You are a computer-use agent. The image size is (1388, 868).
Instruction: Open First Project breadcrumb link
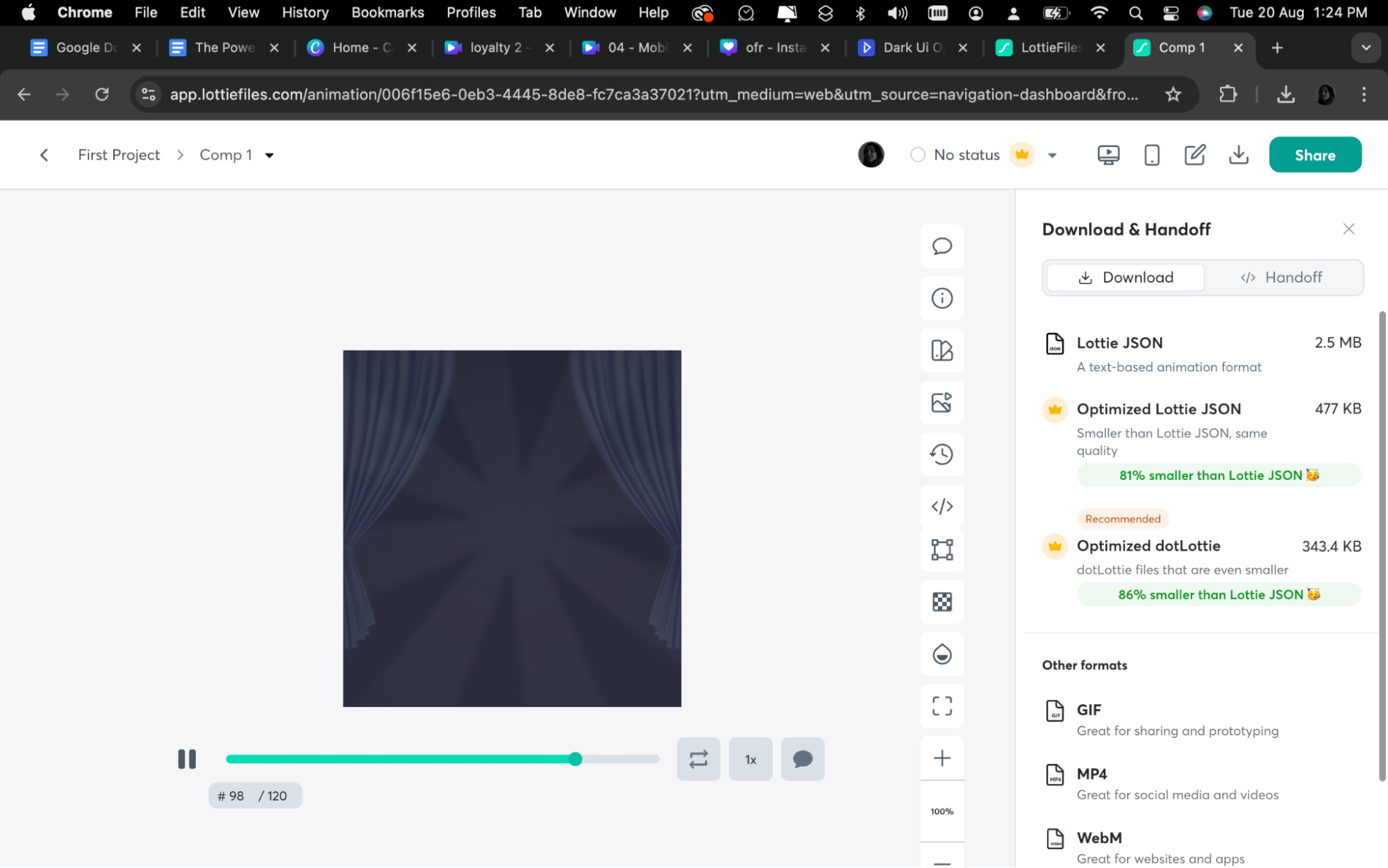tap(119, 155)
